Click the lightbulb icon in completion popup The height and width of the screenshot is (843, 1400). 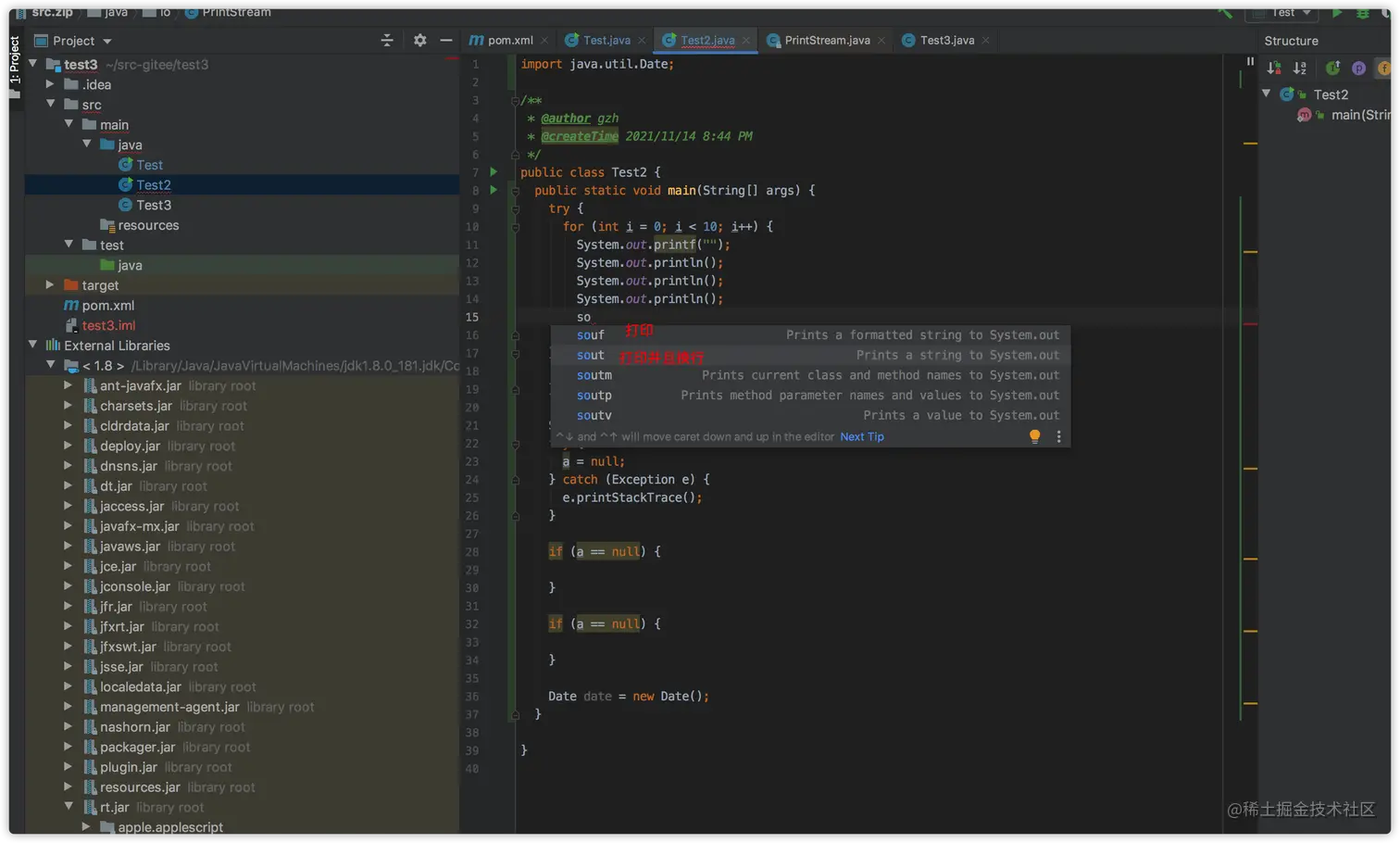pyautogui.click(x=1035, y=436)
